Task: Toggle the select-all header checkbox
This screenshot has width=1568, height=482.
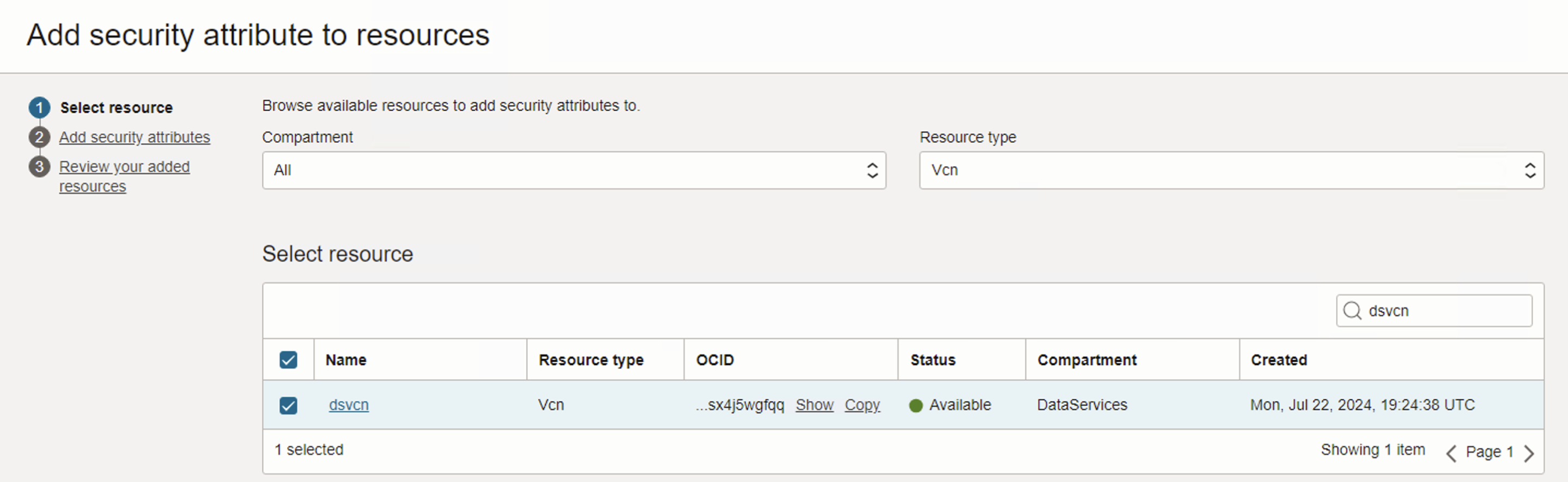Action: point(289,360)
